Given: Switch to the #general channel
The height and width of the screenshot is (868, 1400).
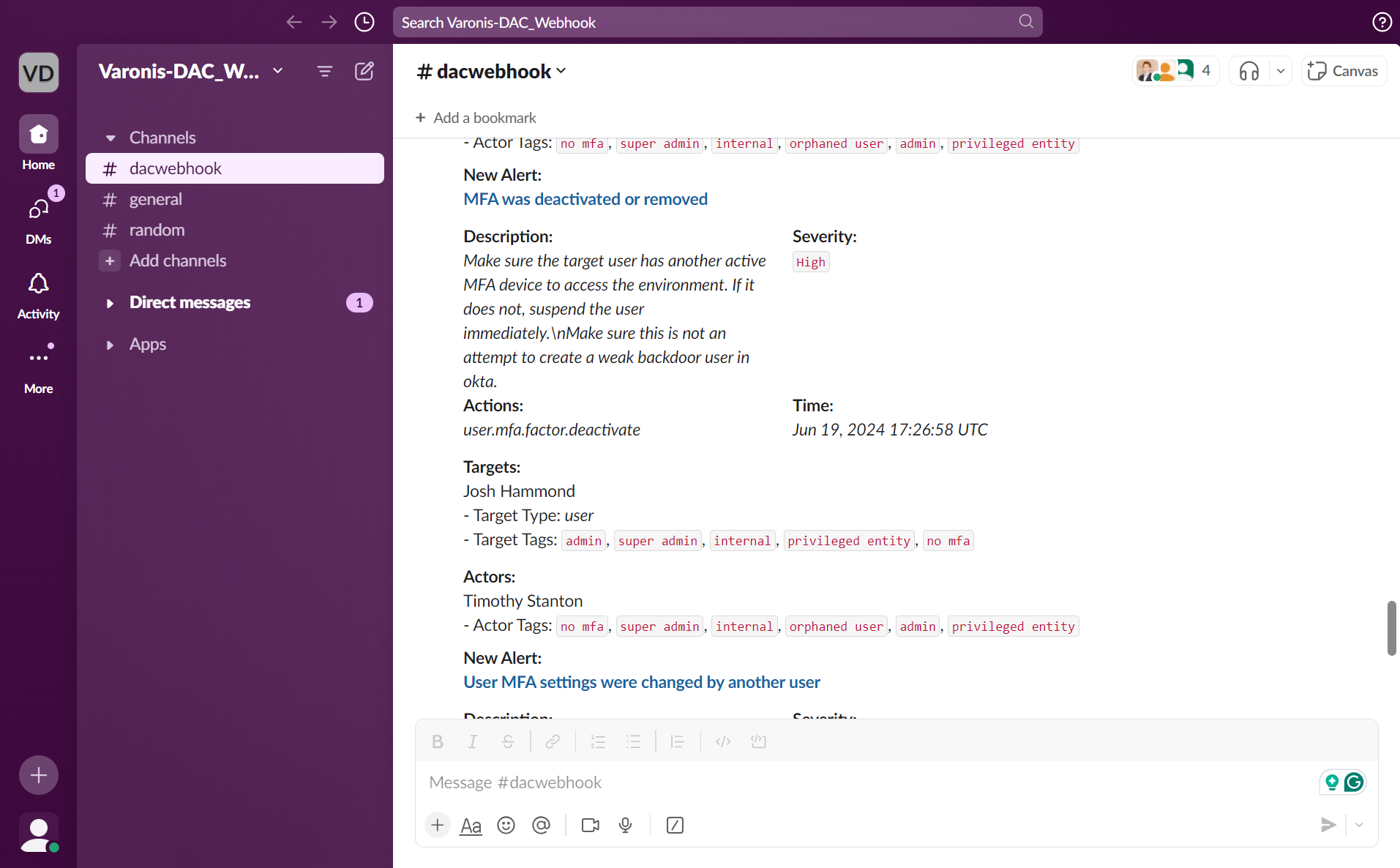Looking at the screenshot, I should point(155,198).
